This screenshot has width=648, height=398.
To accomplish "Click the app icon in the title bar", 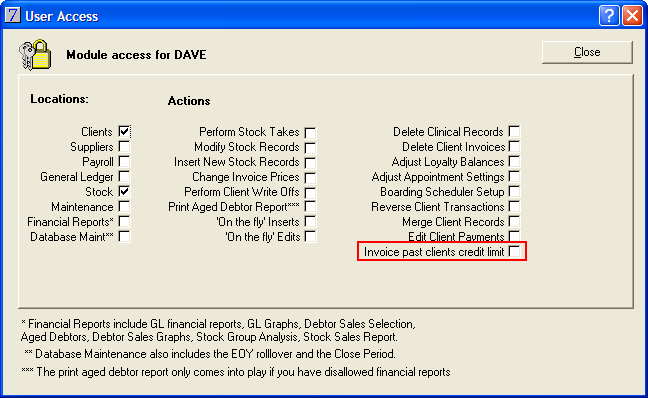I will pos(12,15).
